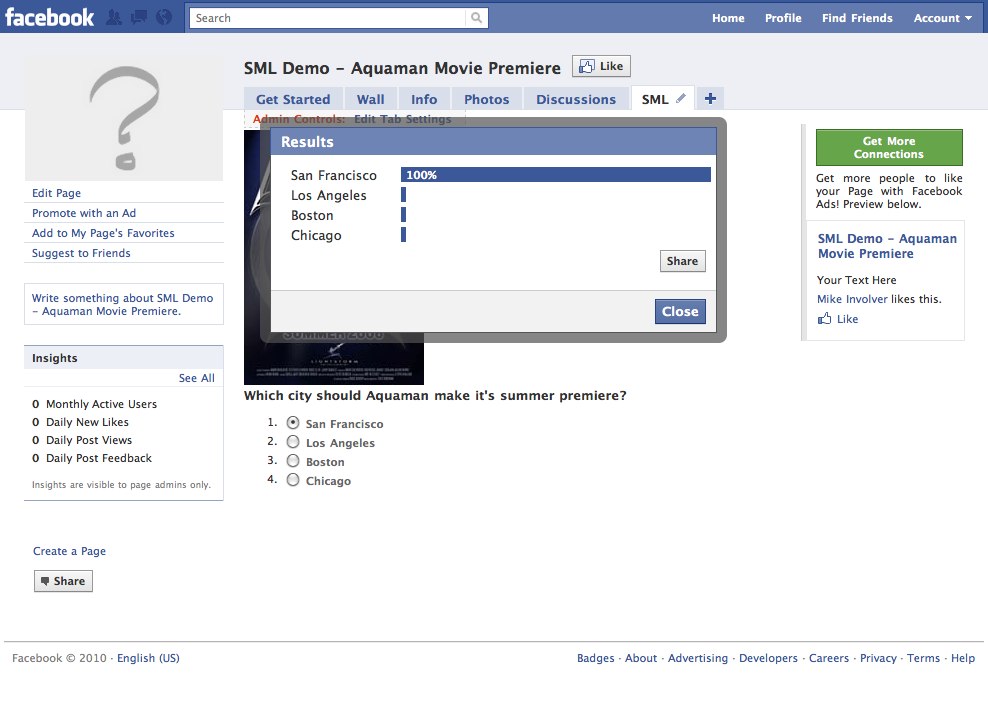Open Find Friends in top navigation
The image size is (988, 702).
tap(857, 18)
